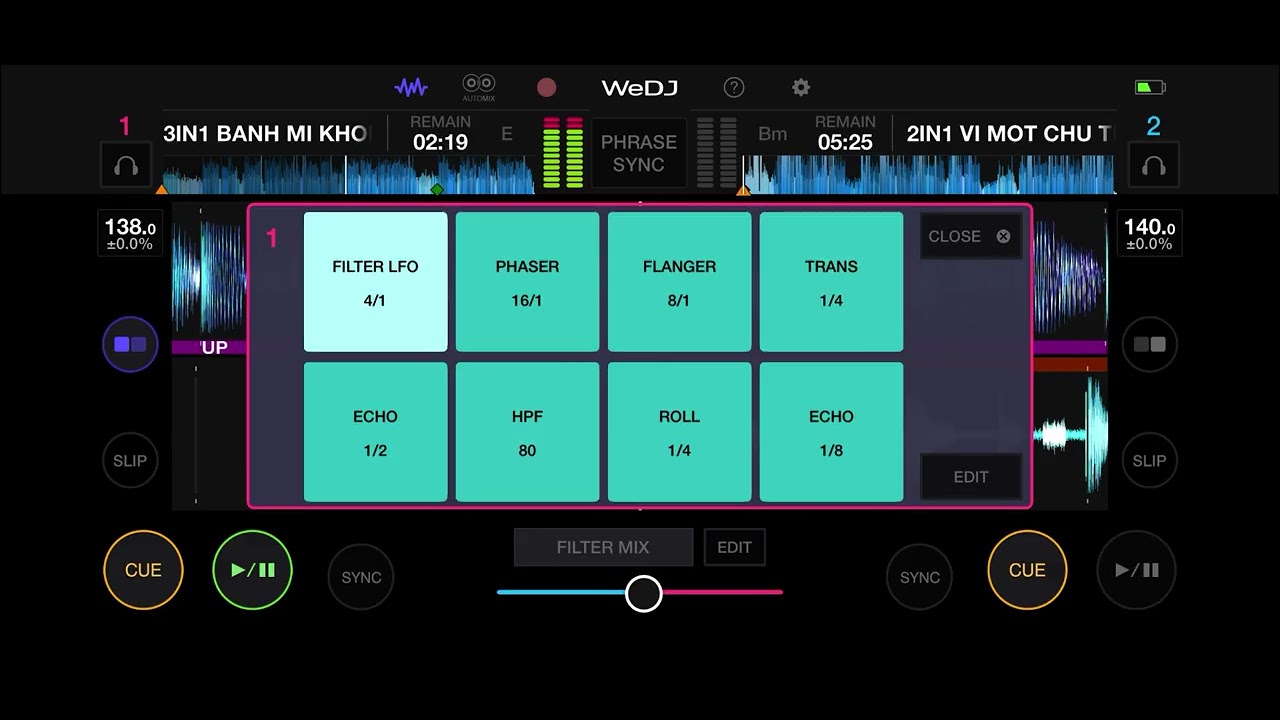Open the help question mark icon
The image size is (1280, 720).
(734, 88)
